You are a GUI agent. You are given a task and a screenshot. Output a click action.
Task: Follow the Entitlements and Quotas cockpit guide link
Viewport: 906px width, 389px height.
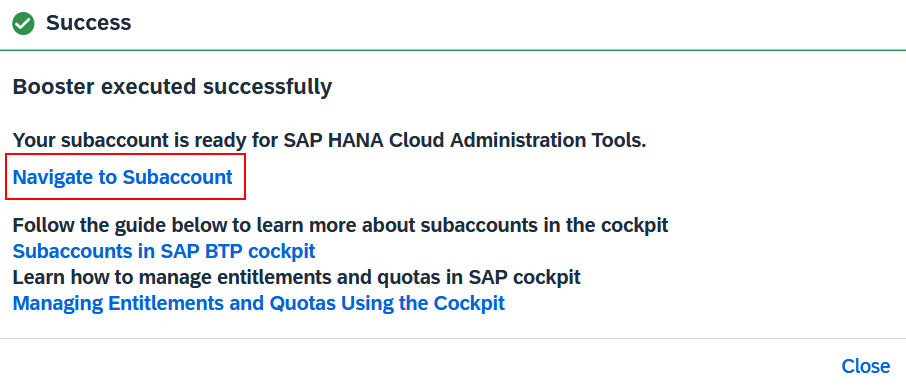259,302
